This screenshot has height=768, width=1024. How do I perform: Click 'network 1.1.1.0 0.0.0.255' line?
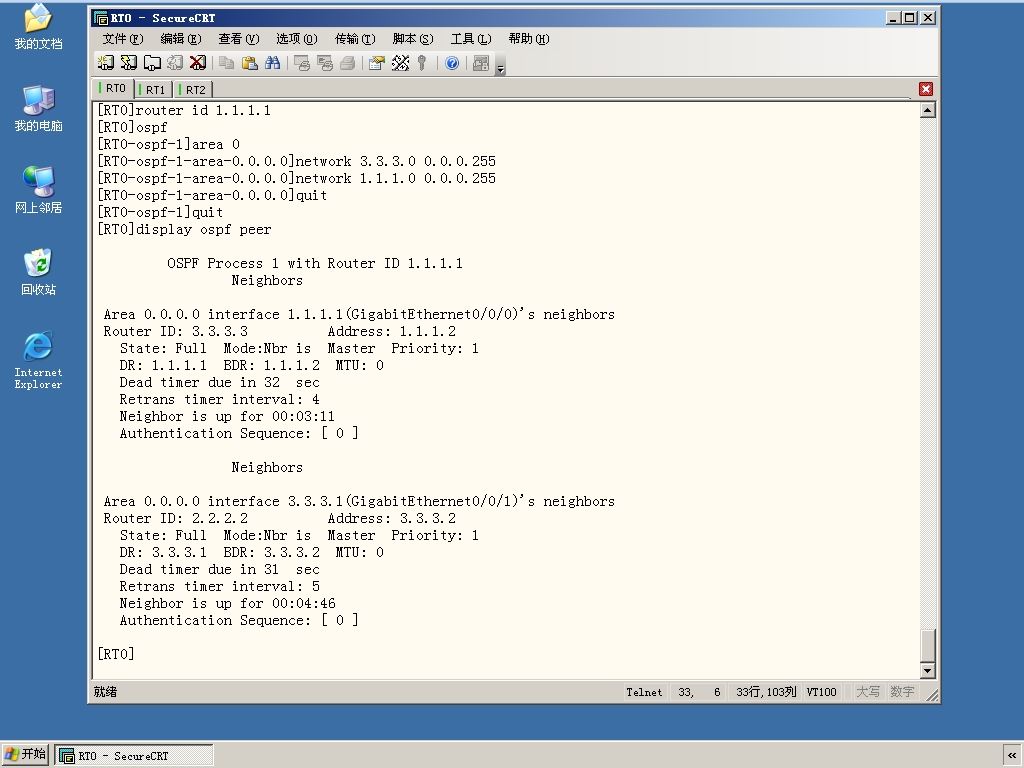click(395, 178)
